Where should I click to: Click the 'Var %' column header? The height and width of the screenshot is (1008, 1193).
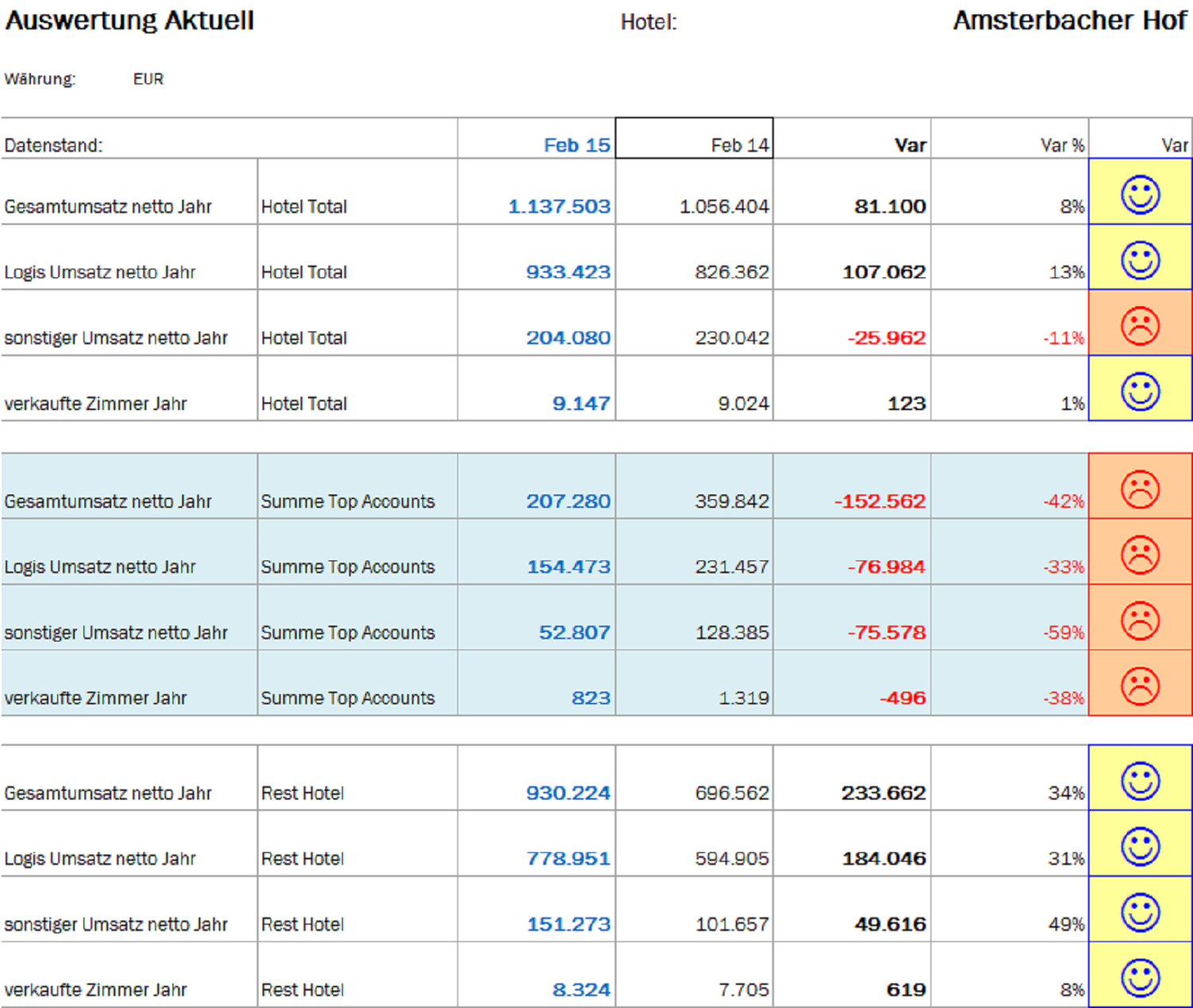tap(1010, 138)
